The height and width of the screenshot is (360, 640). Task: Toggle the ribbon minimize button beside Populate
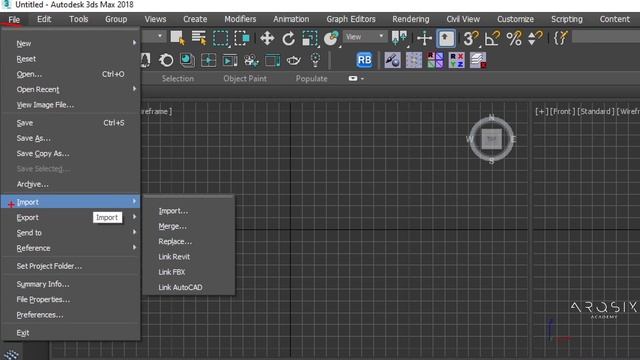tap(353, 78)
